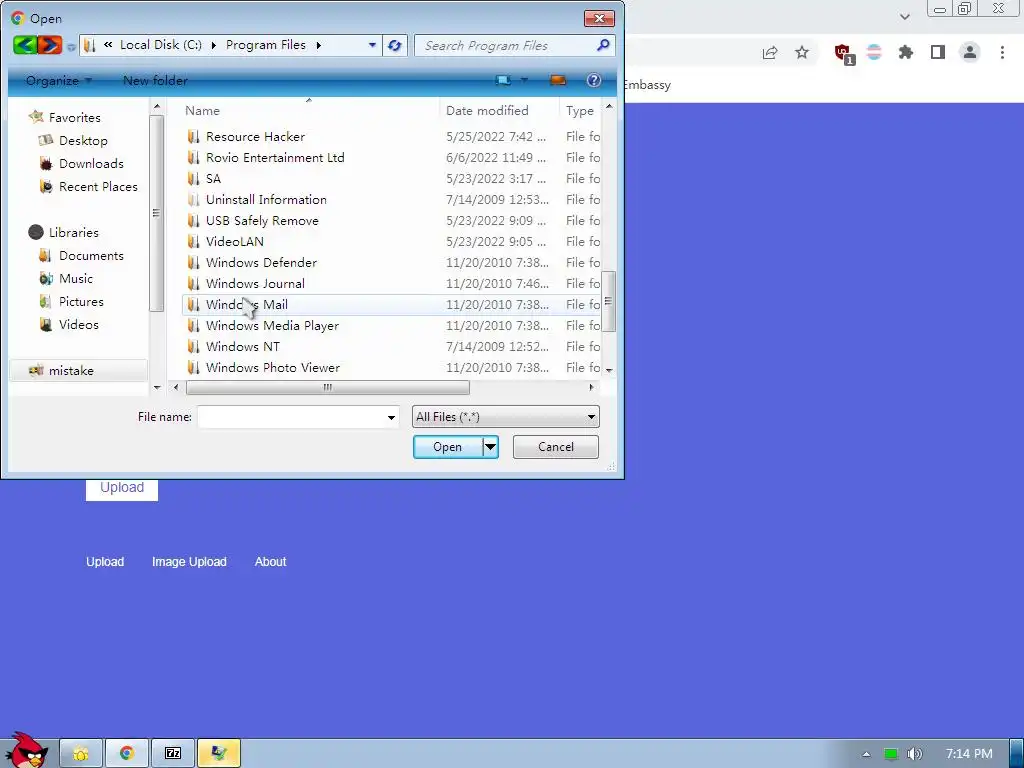Select Recent Places in Favorites
The width and height of the screenshot is (1024, 768).
(x=98, y=187)
